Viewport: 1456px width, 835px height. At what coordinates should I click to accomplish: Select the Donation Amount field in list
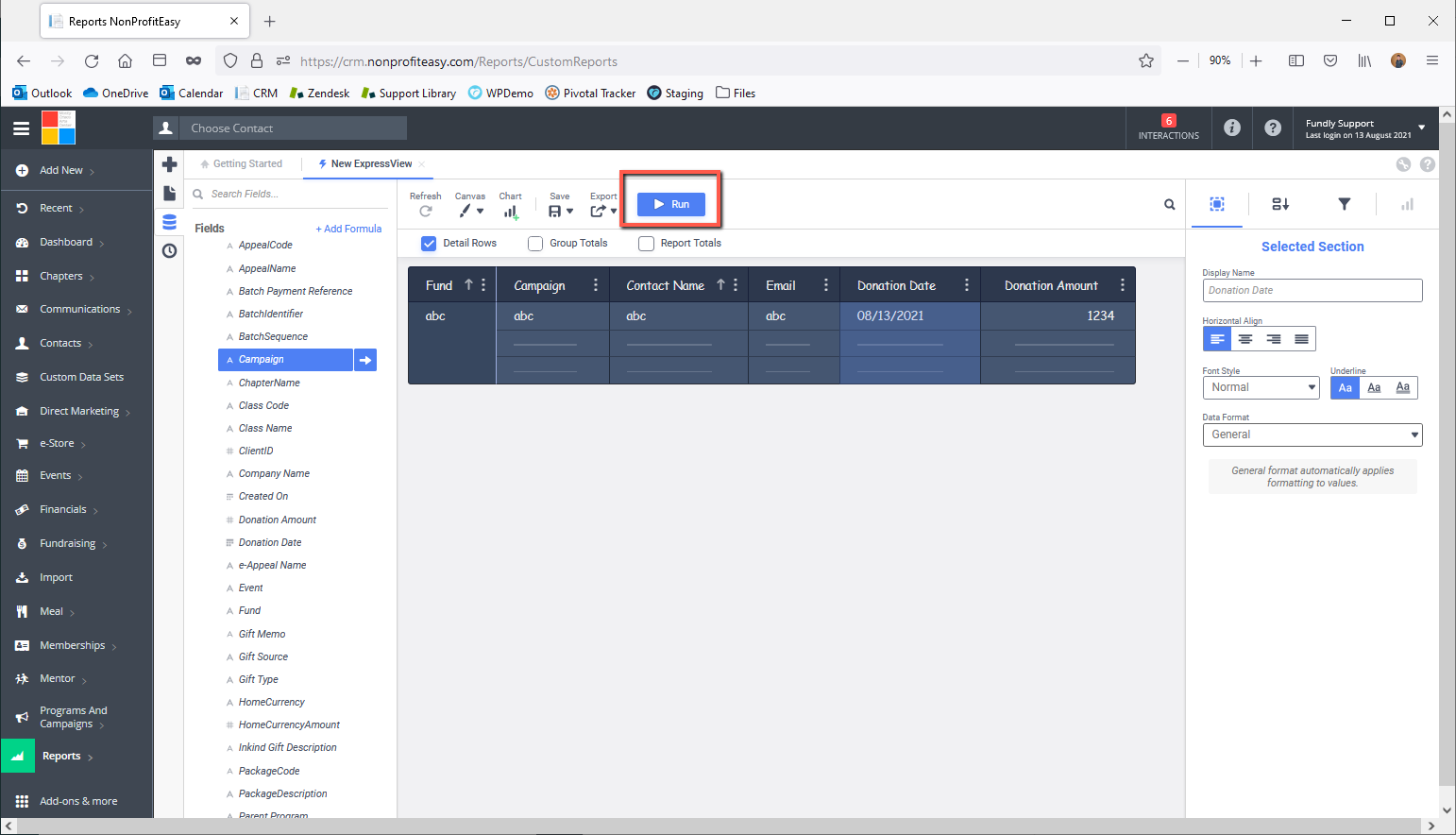pos(278,520)
